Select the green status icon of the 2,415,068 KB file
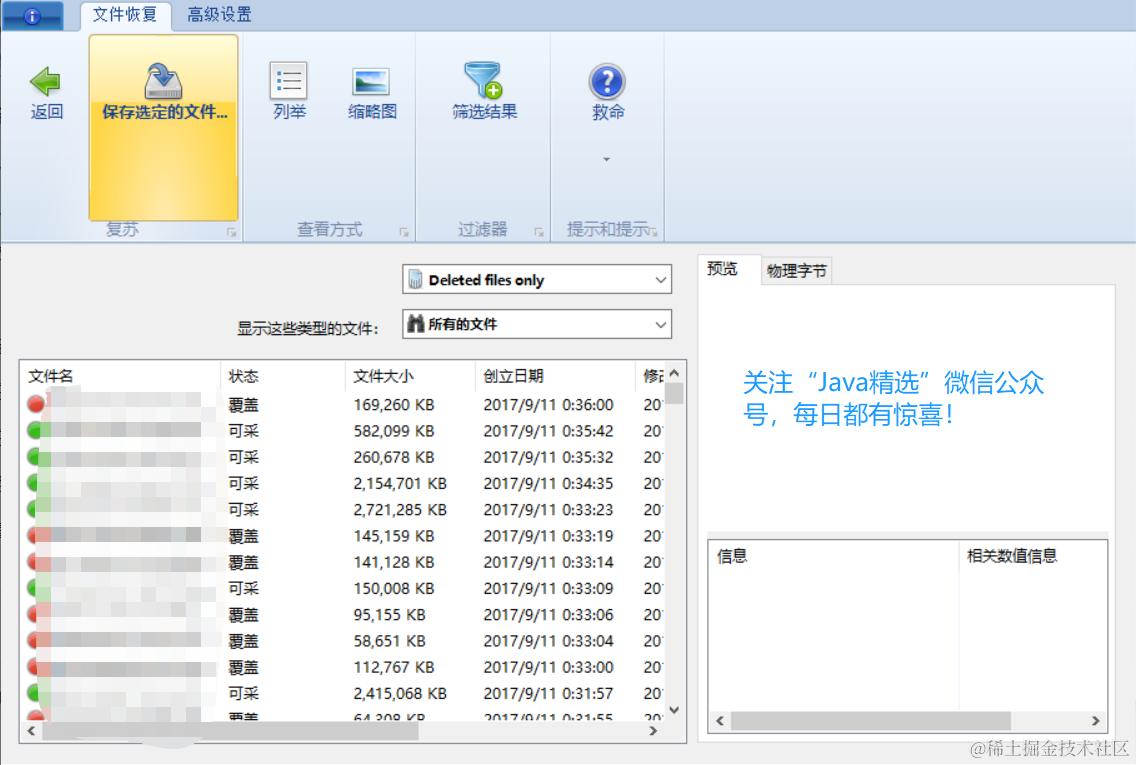The height and width of the screenshot is (765, 1136). click(x=35, y=693)
